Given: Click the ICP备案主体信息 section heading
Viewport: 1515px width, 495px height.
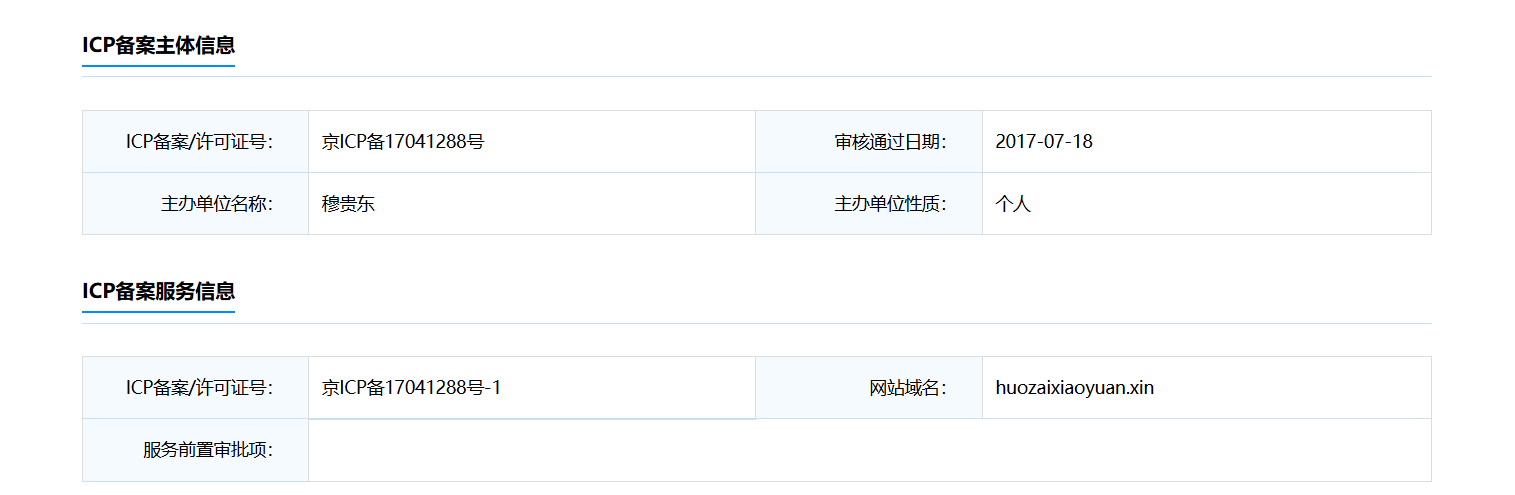Looking at the screenshot, I should [158, 45].
